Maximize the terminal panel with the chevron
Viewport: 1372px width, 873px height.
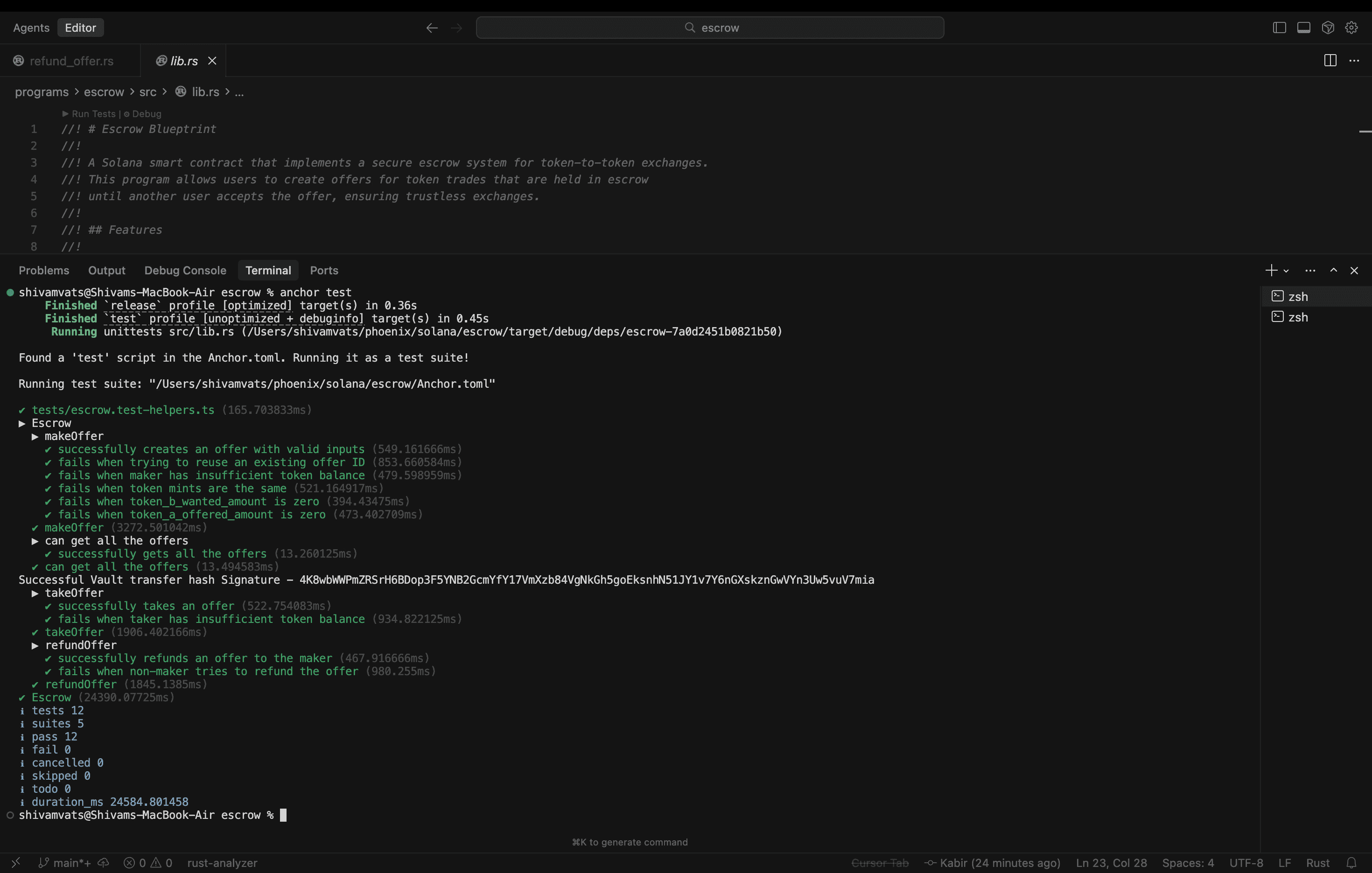(1333, 270)
